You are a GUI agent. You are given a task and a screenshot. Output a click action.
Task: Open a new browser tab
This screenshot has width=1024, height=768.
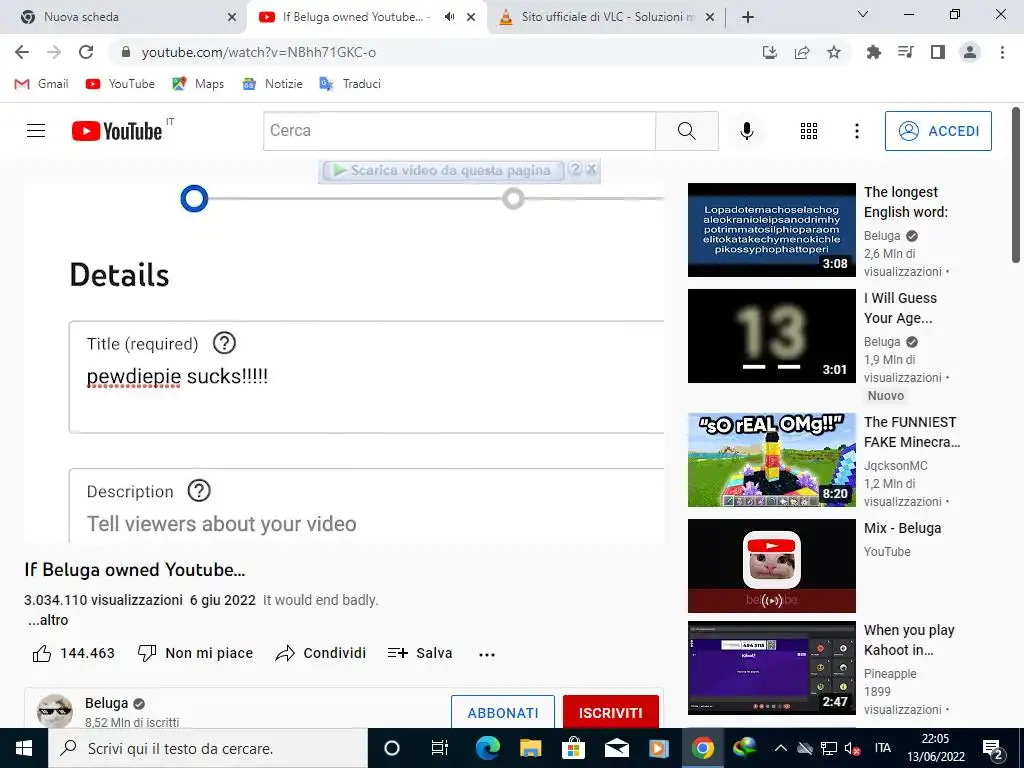748,17
